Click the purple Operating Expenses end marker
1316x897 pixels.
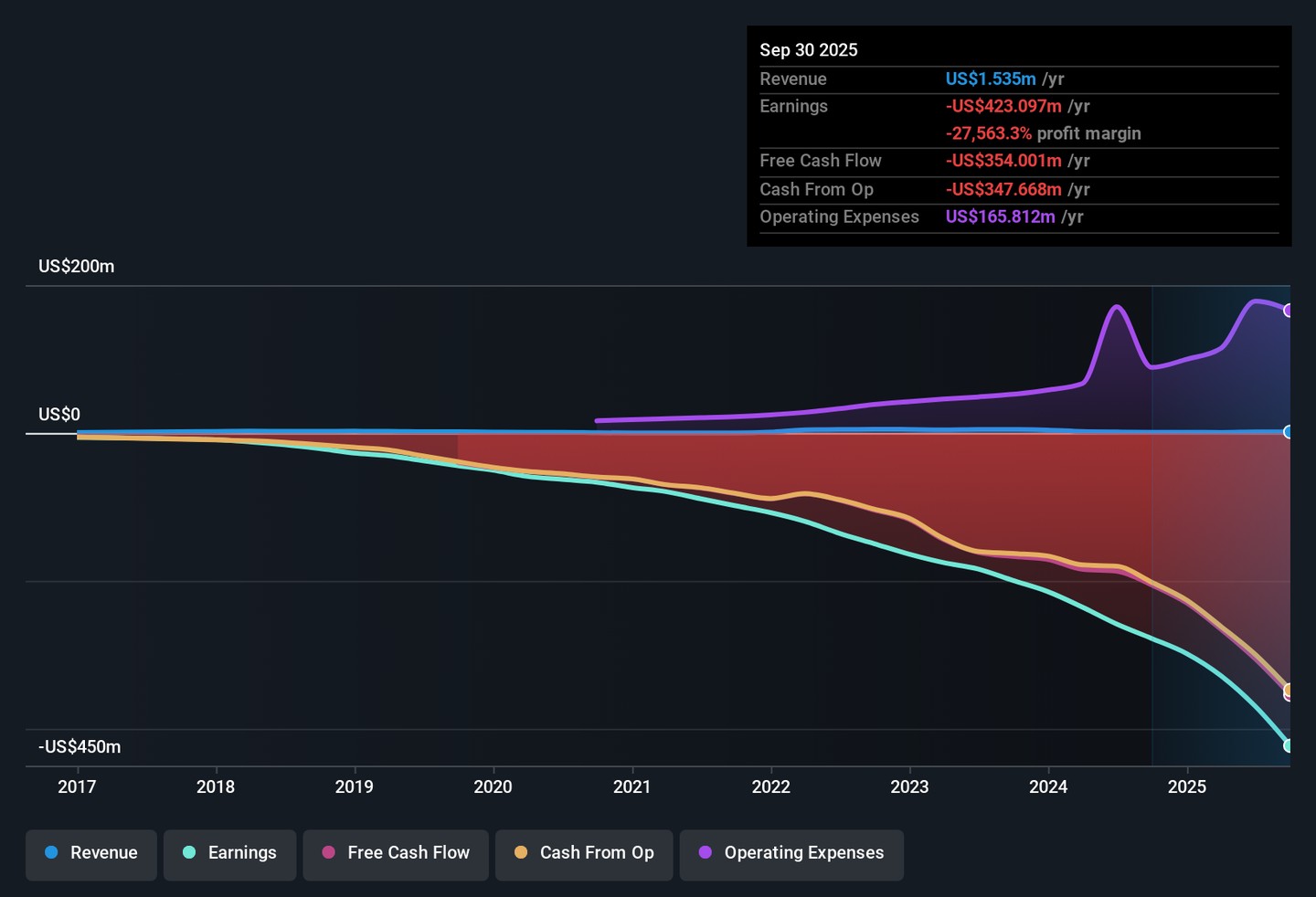(1289, 311)
